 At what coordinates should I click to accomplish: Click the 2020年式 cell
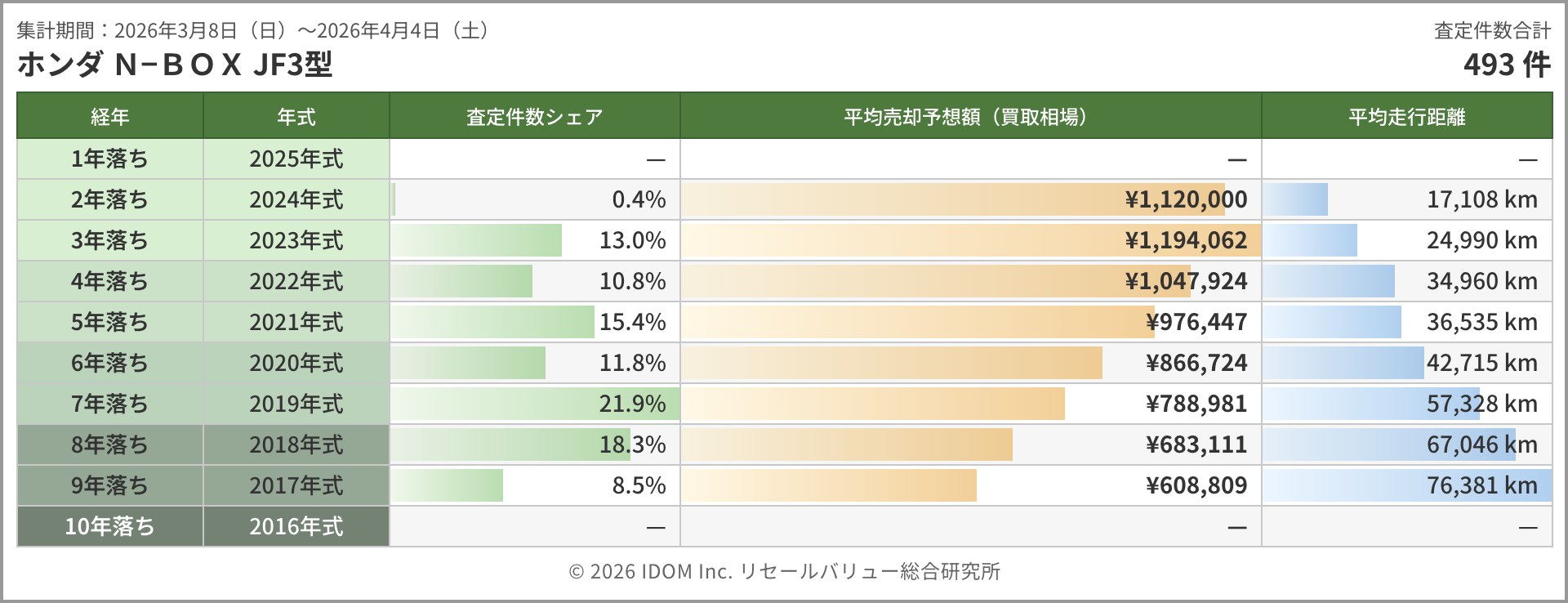tap(296, 363)
